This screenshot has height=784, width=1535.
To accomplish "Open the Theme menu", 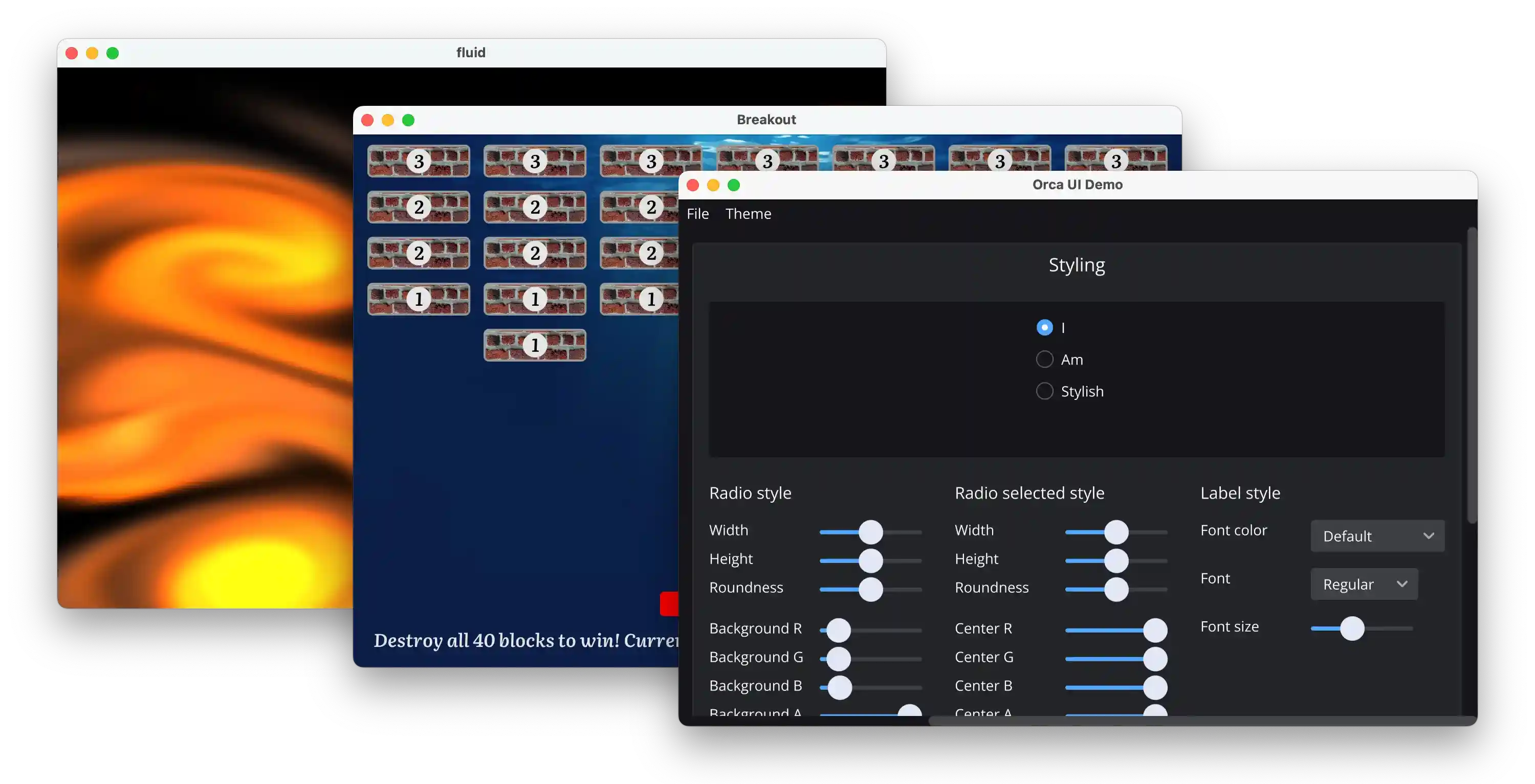I will (x=749, y=213).
